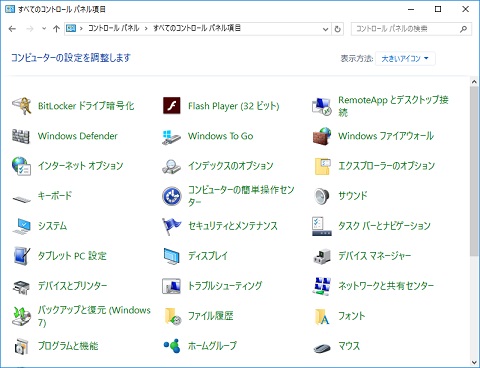This screenshot has width=480, height=368.
Task: Open the Windows To Go text link
Action: [221, 136]
